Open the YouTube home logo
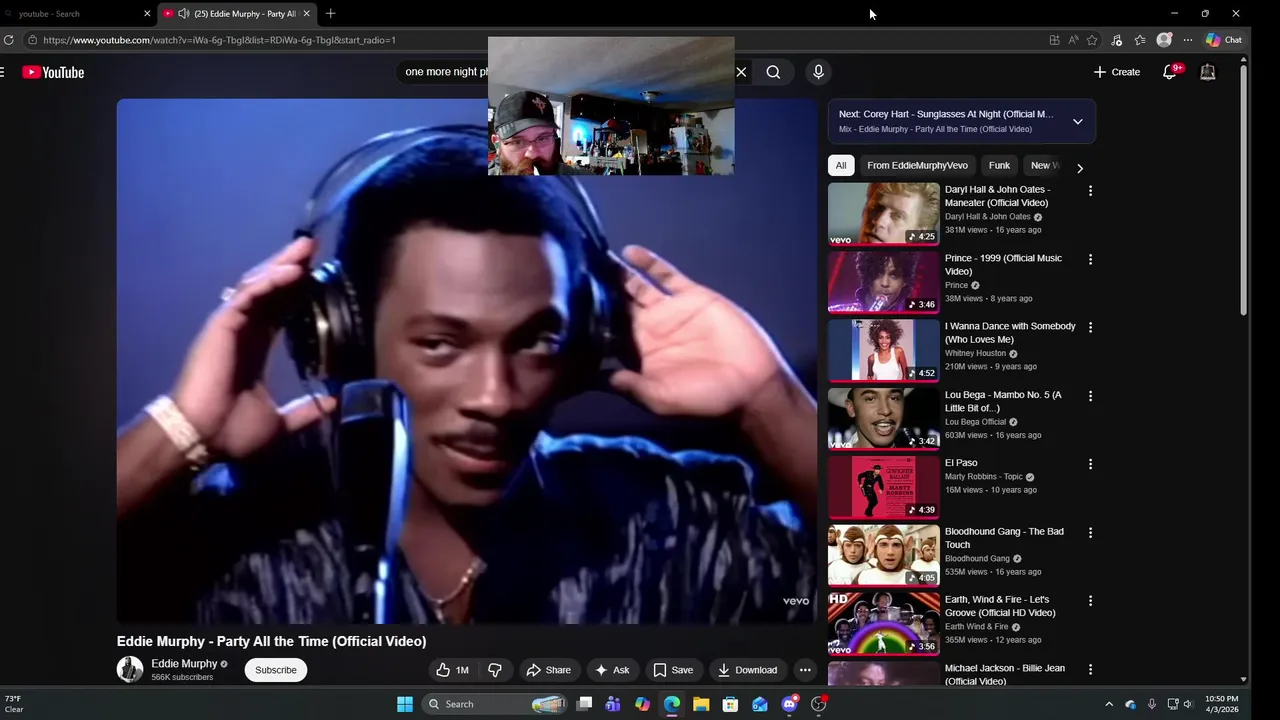Viewport: 1280px width, 720px height. click(53, 72)
